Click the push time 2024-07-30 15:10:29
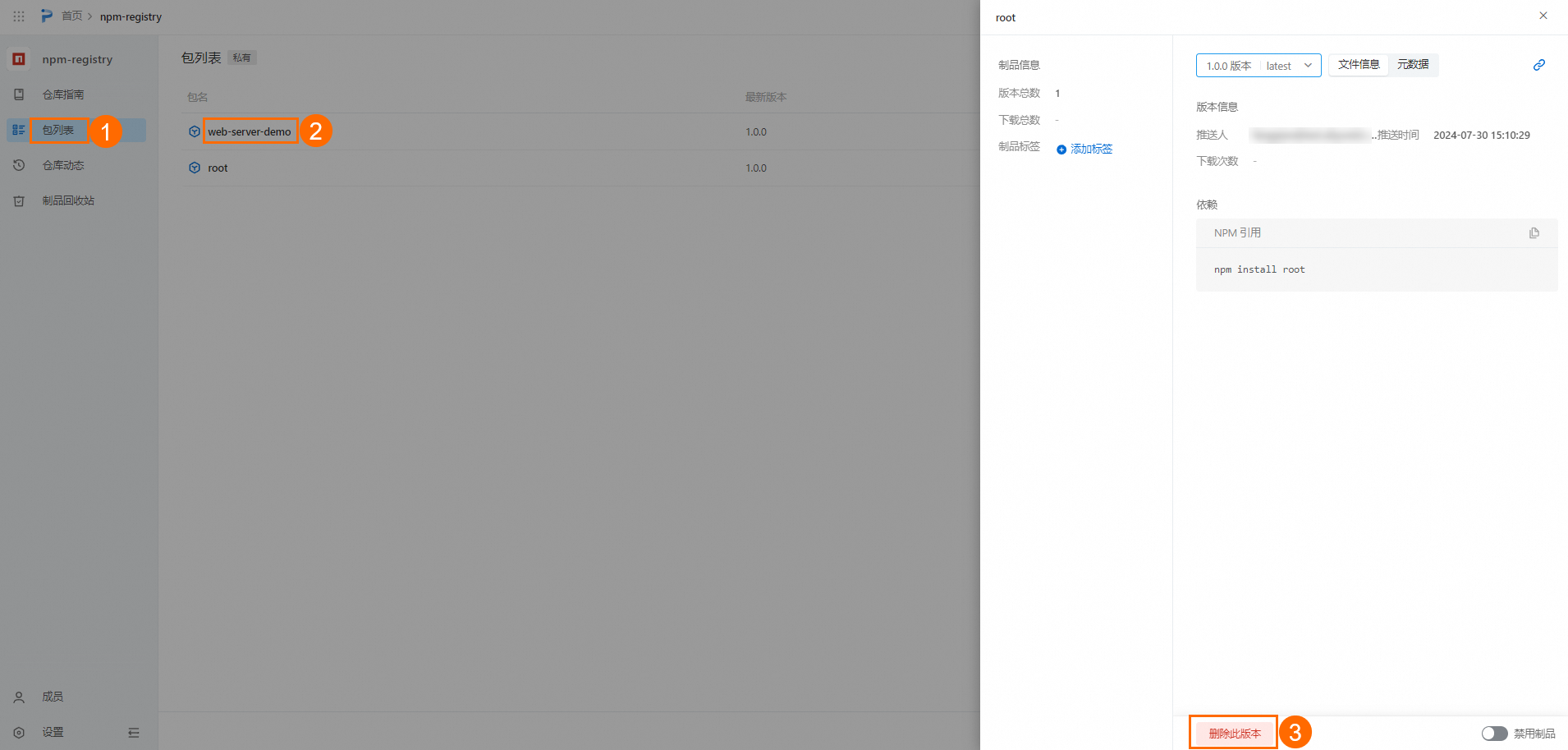Screen dimensions: 1568x750 point(1482,136)
